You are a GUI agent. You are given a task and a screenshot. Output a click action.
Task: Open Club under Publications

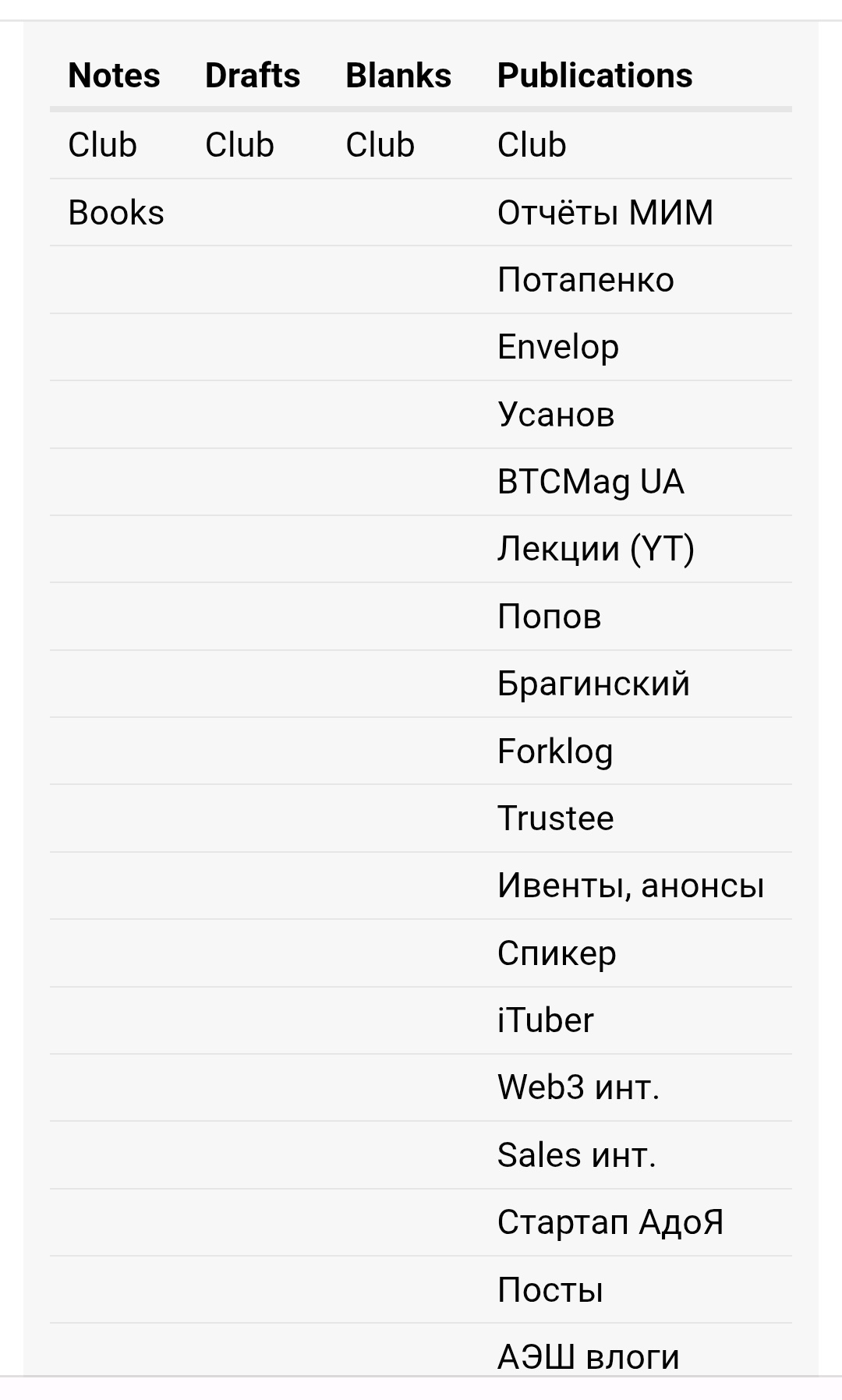click(532, 145)
